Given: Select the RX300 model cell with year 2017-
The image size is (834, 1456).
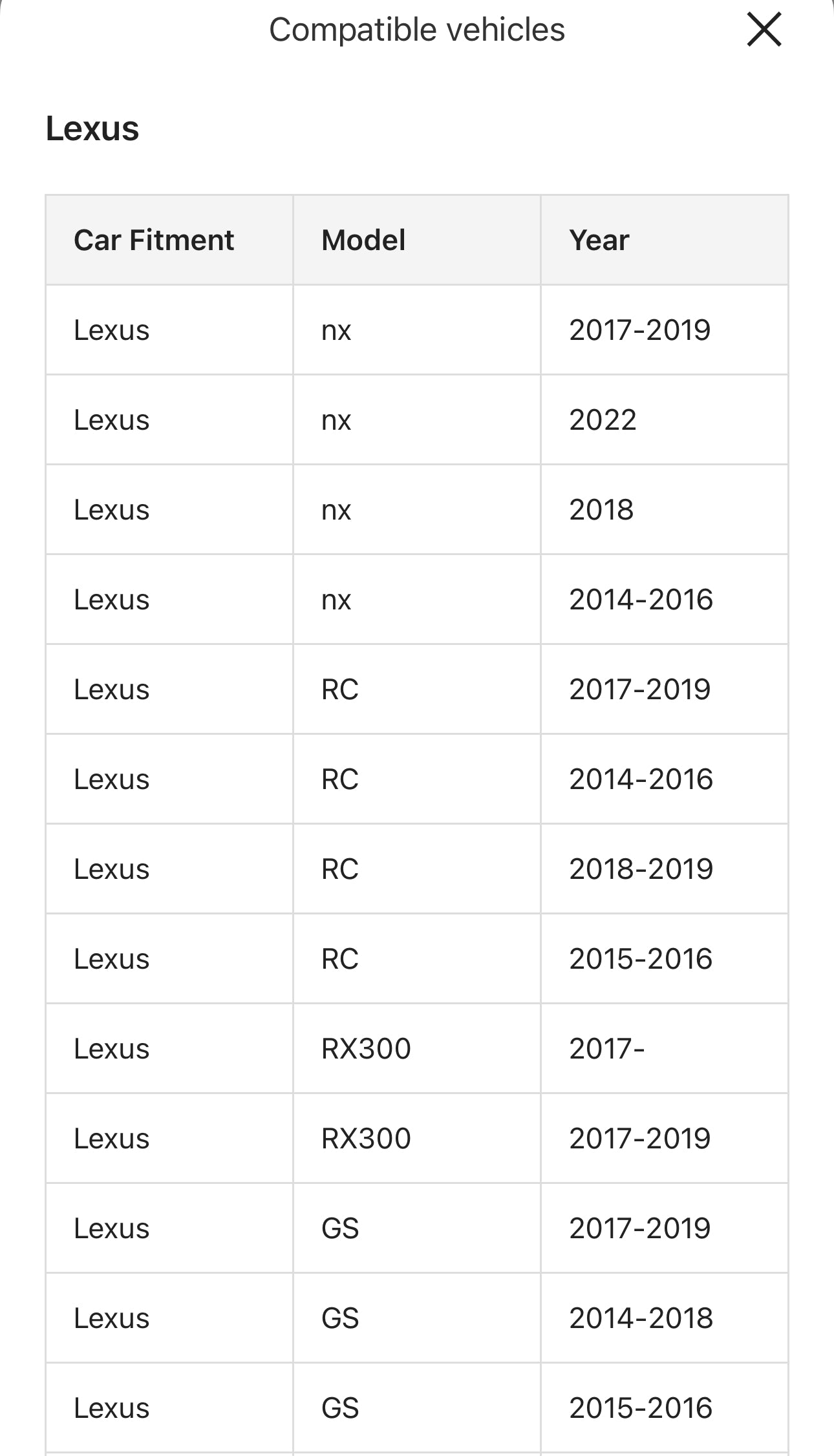Looking at the screenshot, I should [x=417, y=1048].
